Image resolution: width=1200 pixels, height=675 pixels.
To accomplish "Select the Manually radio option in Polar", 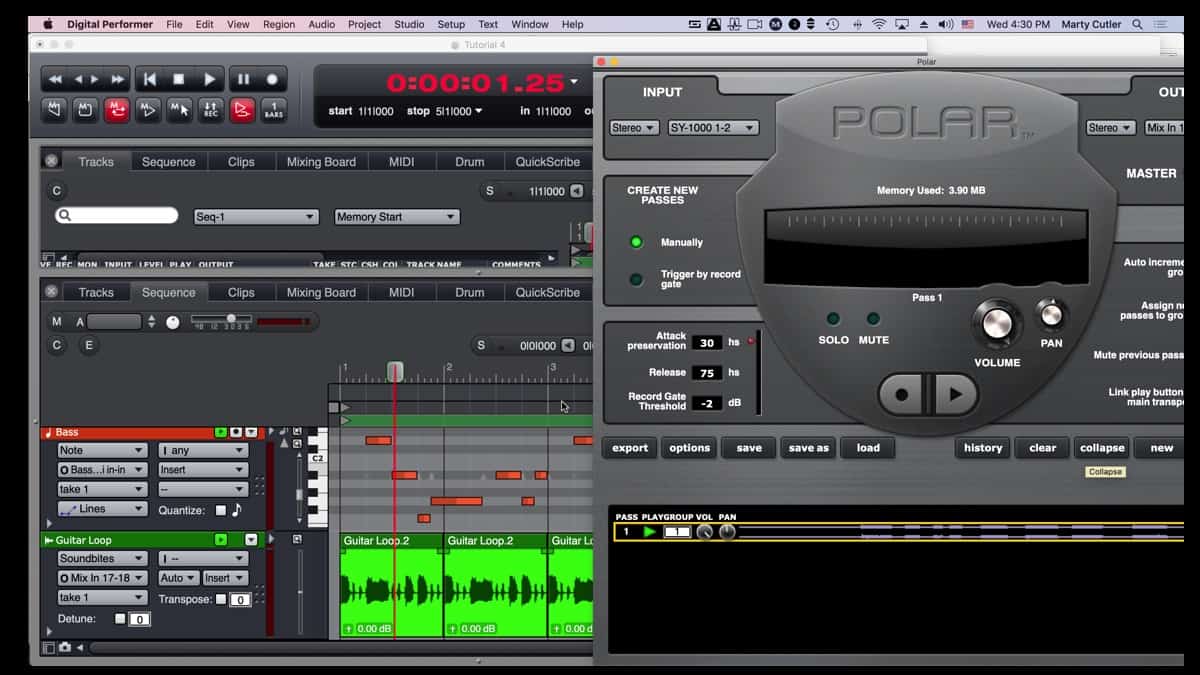I will coord(636,242).
